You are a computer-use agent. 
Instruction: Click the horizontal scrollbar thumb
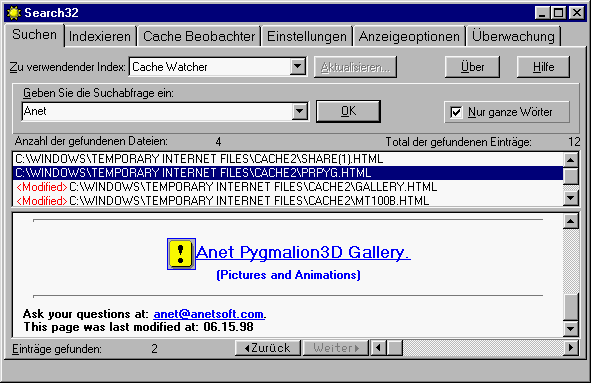(x=395, y=348)
